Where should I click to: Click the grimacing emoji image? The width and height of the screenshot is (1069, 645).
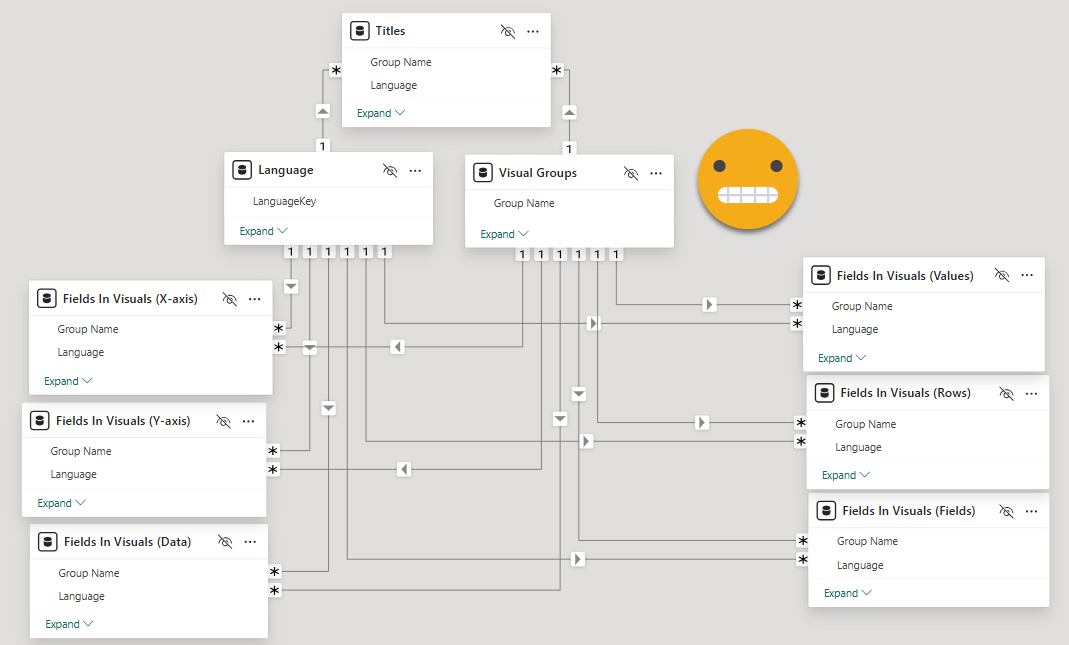pyautogui.click(x=747, y=180)
